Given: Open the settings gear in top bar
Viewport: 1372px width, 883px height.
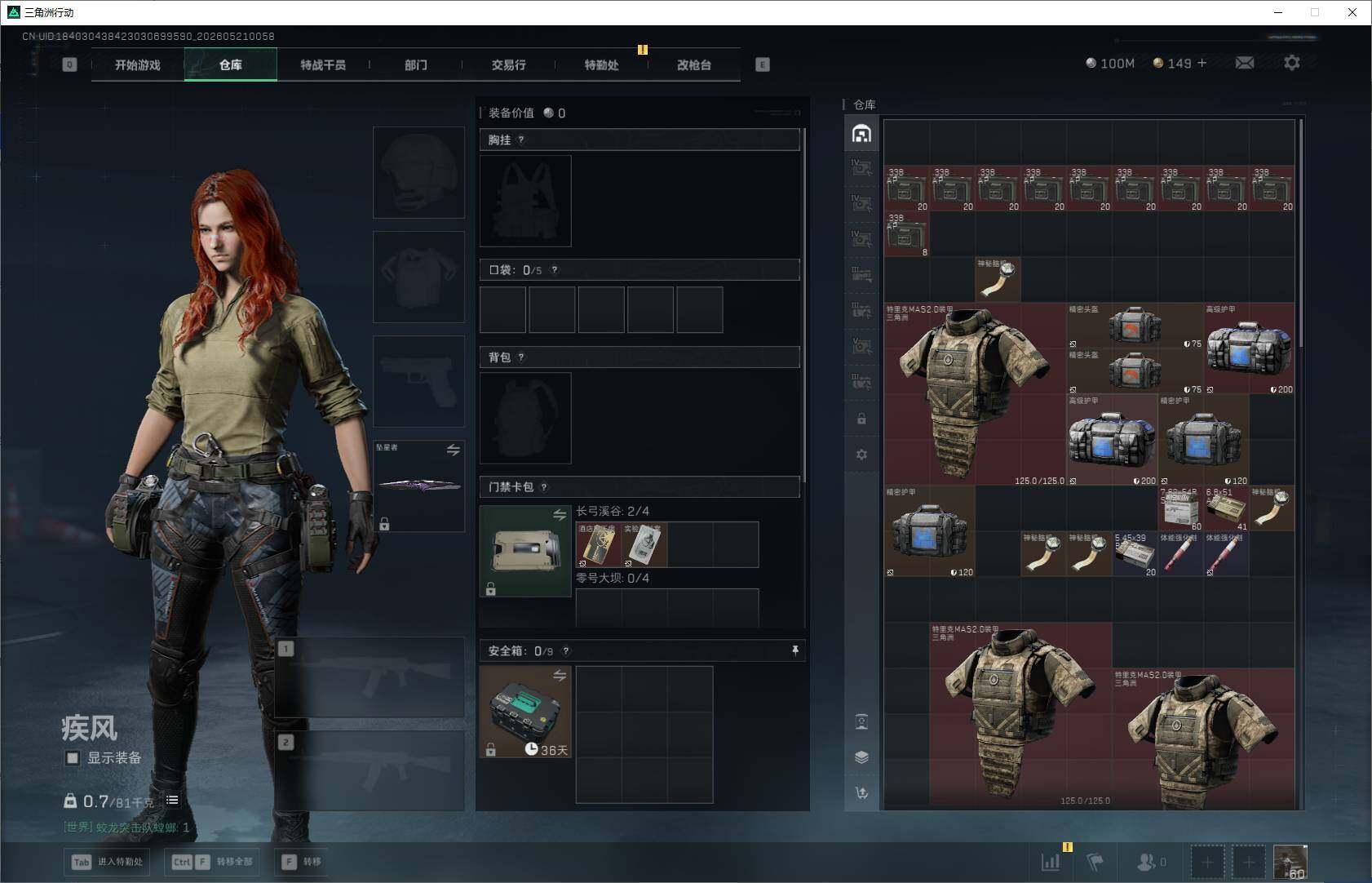Looking at the screenshot, I should [x=1292, y=63].
